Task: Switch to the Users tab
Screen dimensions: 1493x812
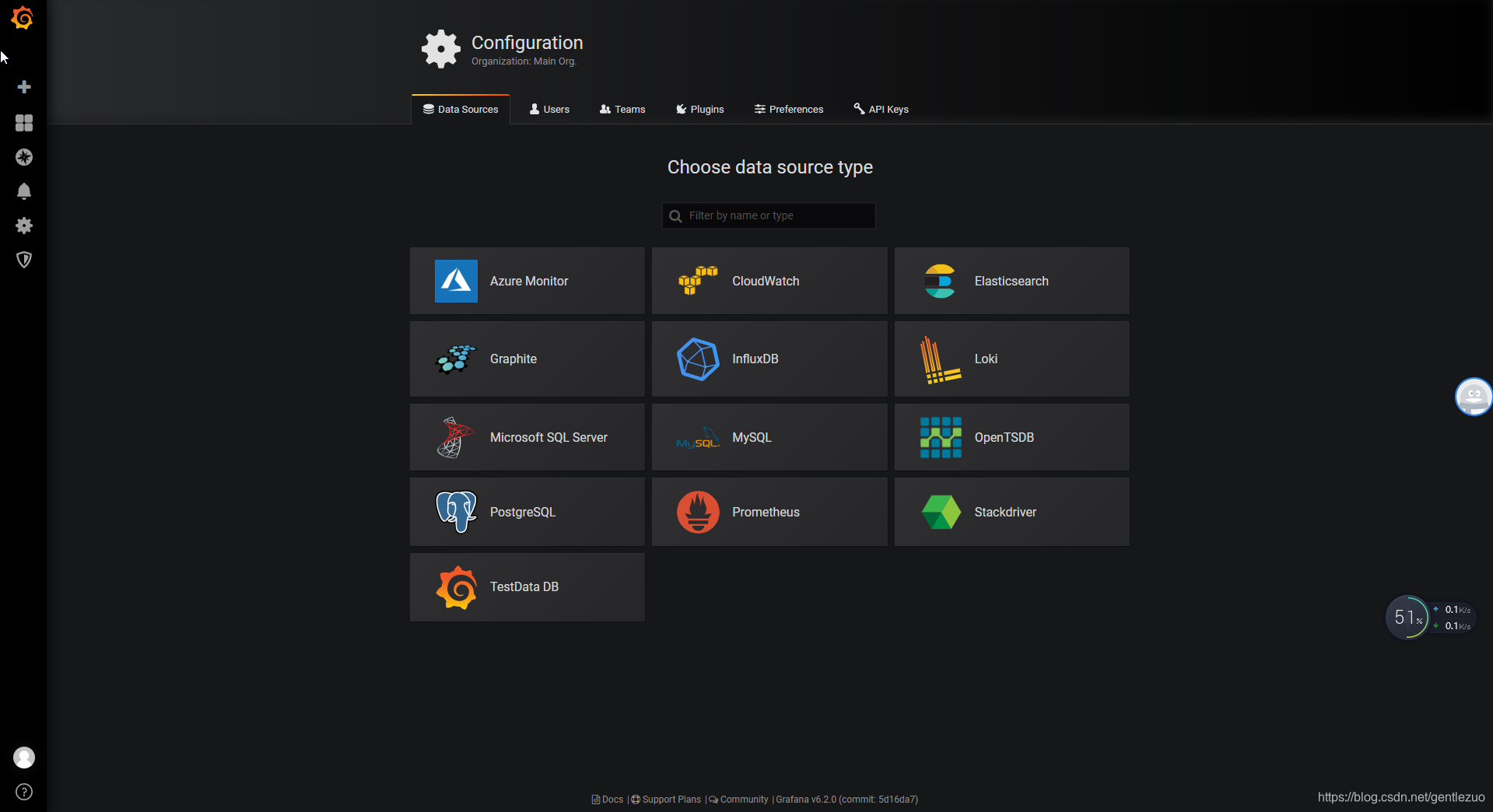Action: (549, 110)
